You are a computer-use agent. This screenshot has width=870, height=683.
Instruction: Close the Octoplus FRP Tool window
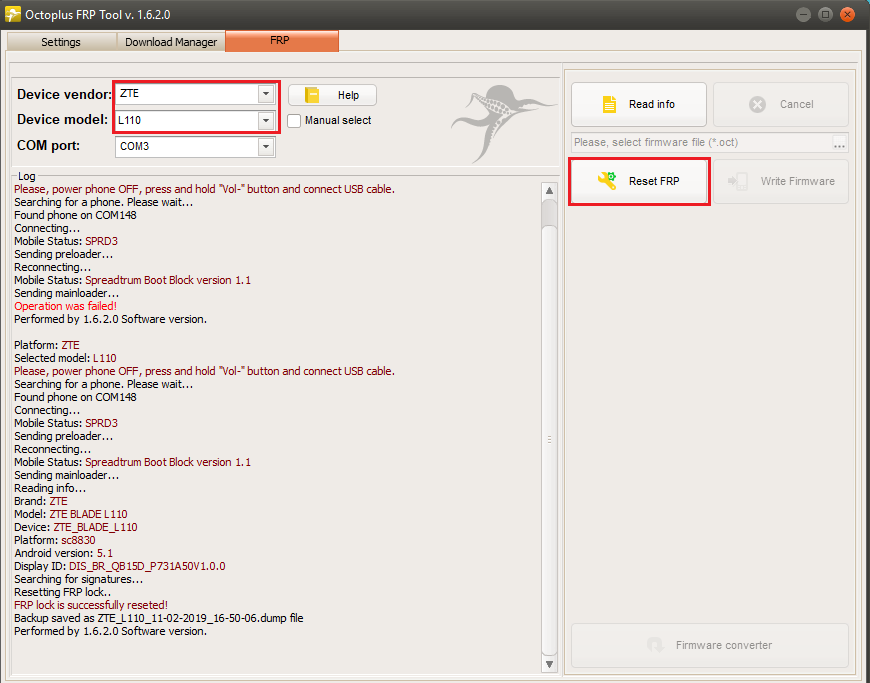[x=847, y=14]
